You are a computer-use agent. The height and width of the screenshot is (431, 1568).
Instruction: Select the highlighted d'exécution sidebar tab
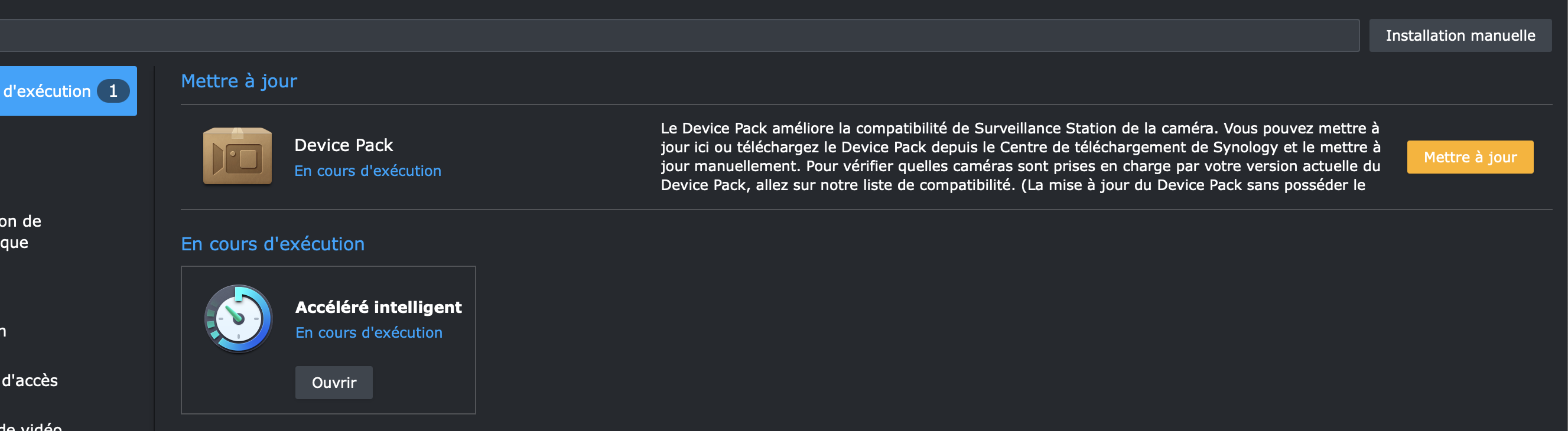(68, 91)
